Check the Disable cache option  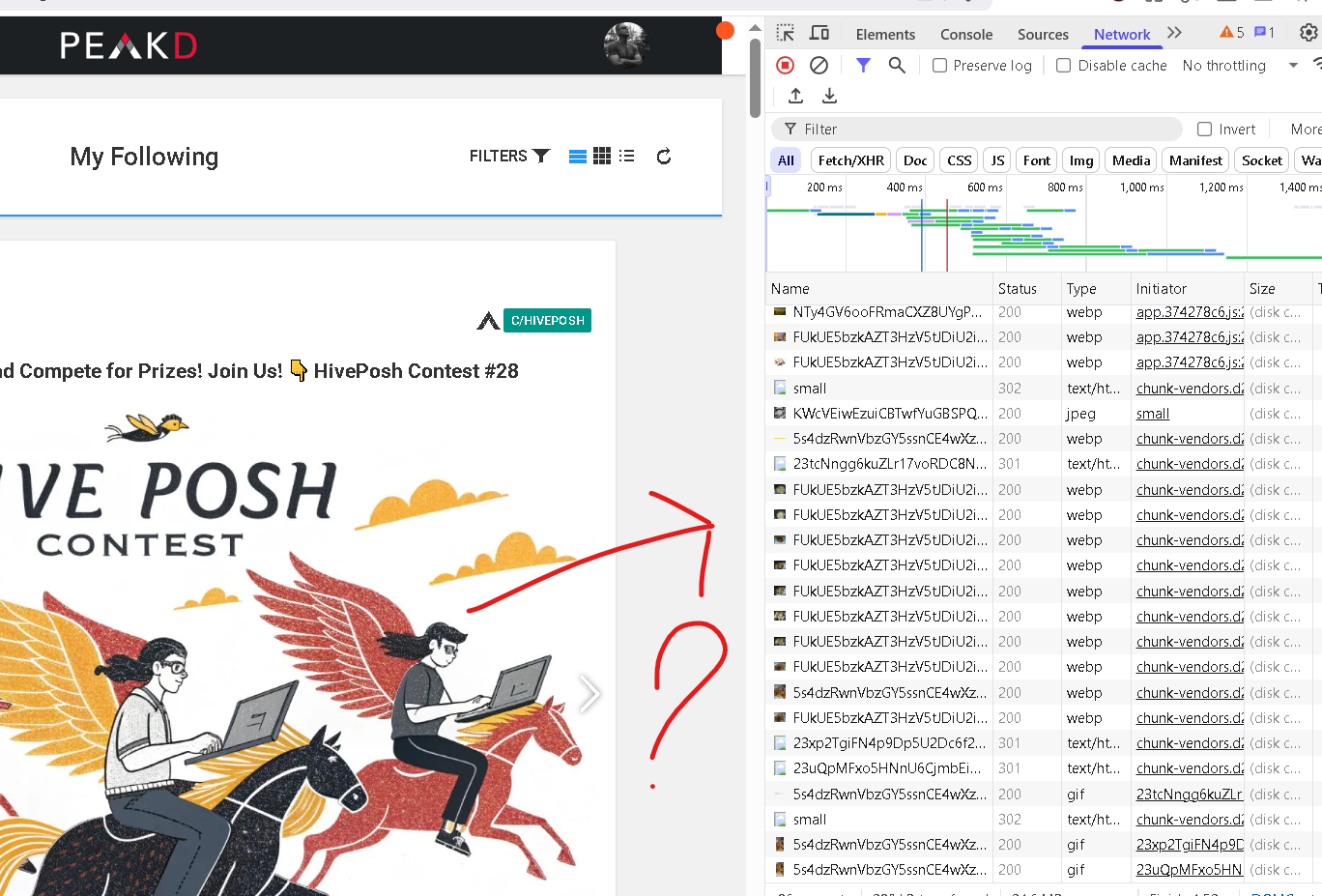(1063, 65)
